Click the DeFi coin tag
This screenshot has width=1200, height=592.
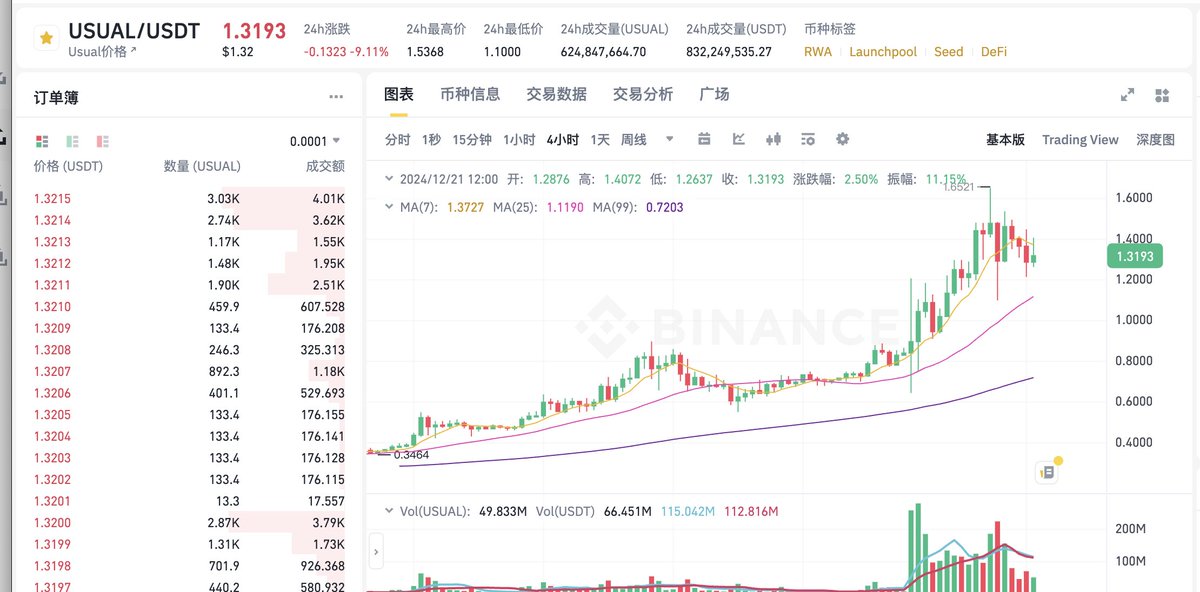pyautogui.click(x=994, y=51)
